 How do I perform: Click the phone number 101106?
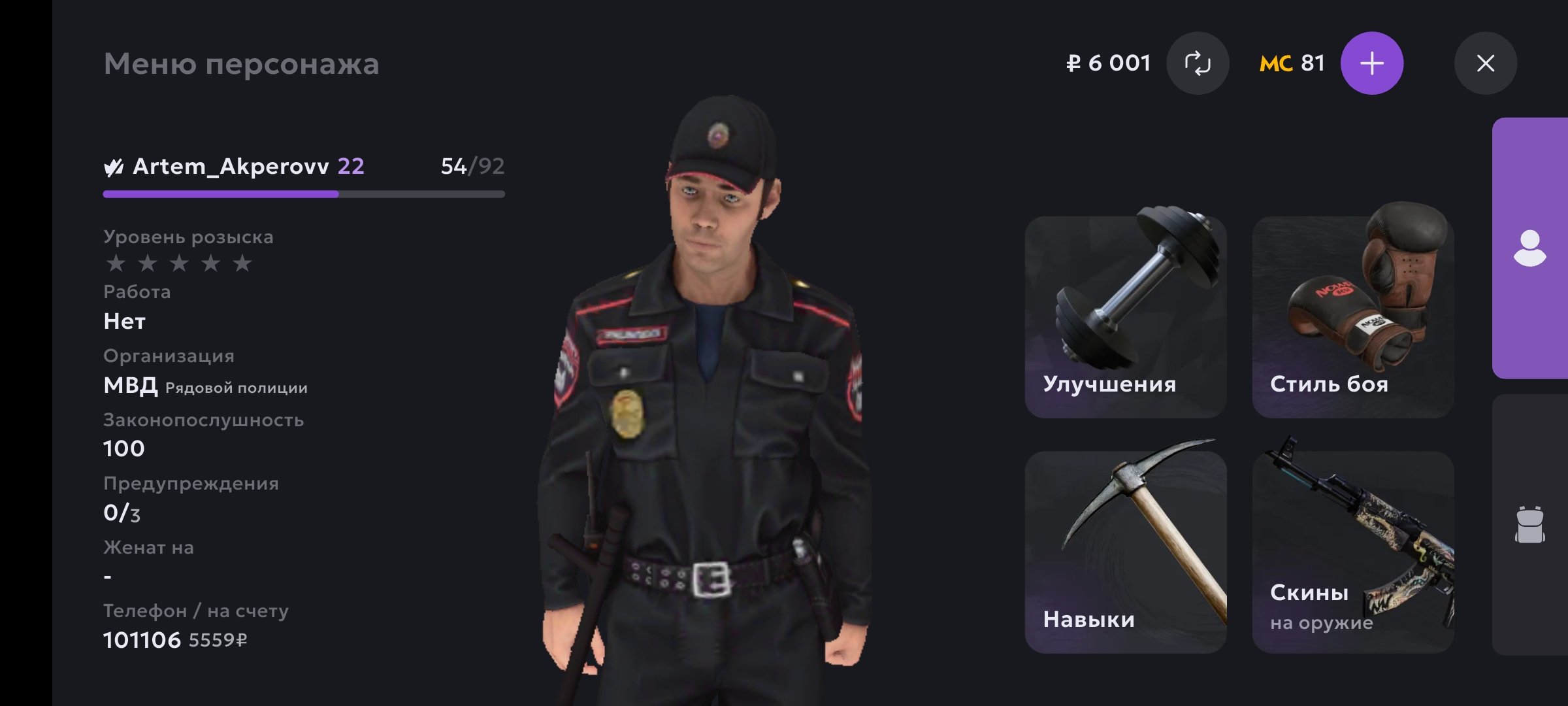[x=142, y=640]
